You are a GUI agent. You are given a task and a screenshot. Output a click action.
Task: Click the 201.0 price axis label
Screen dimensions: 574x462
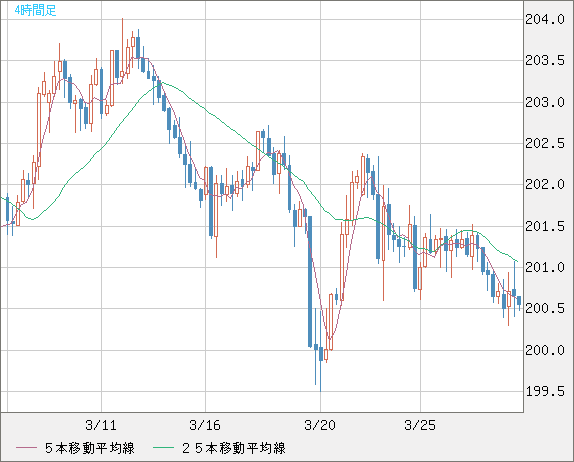click(x=545, y=268)
